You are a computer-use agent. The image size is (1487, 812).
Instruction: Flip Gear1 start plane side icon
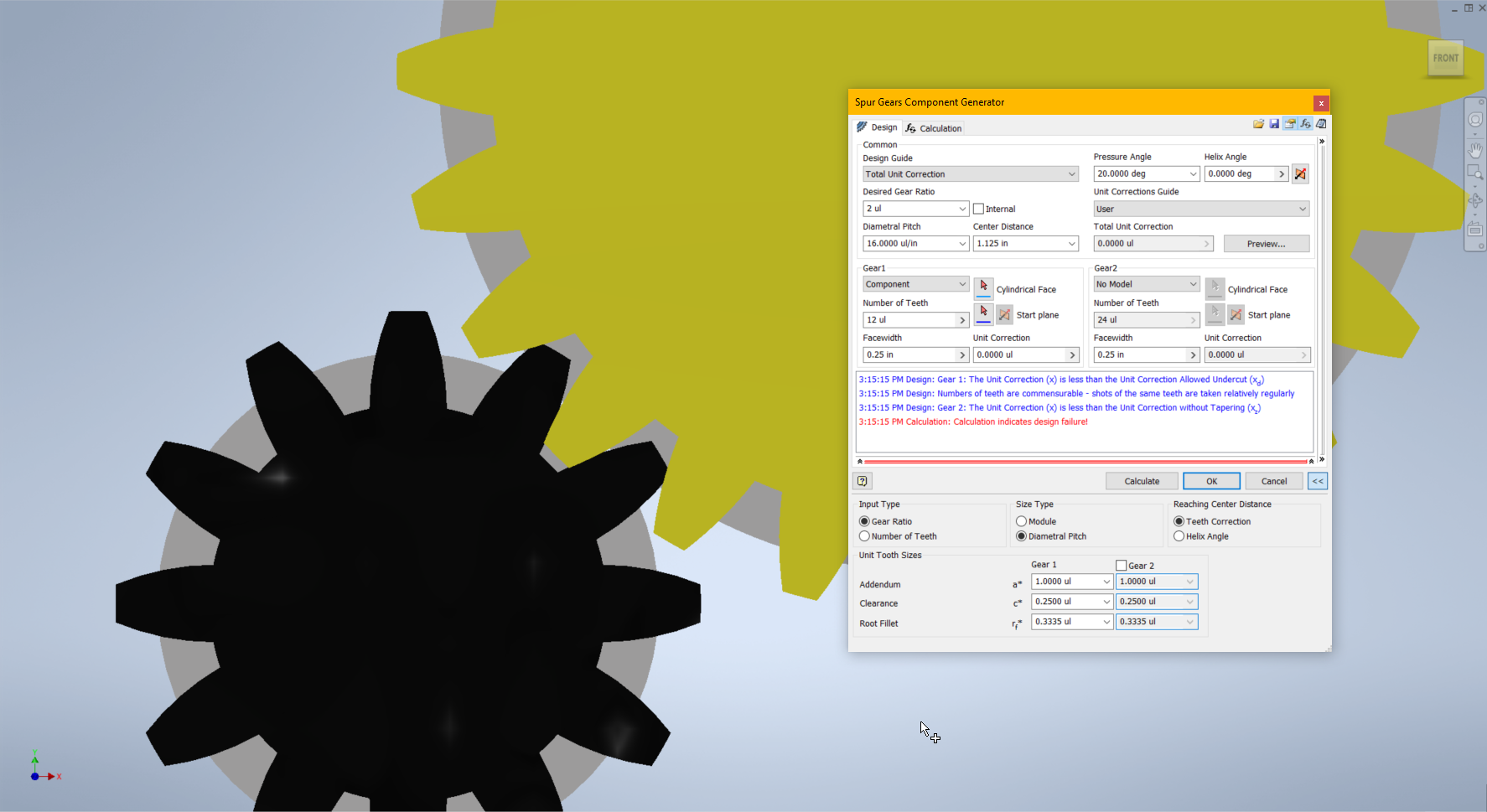(x=1004, y=315)
